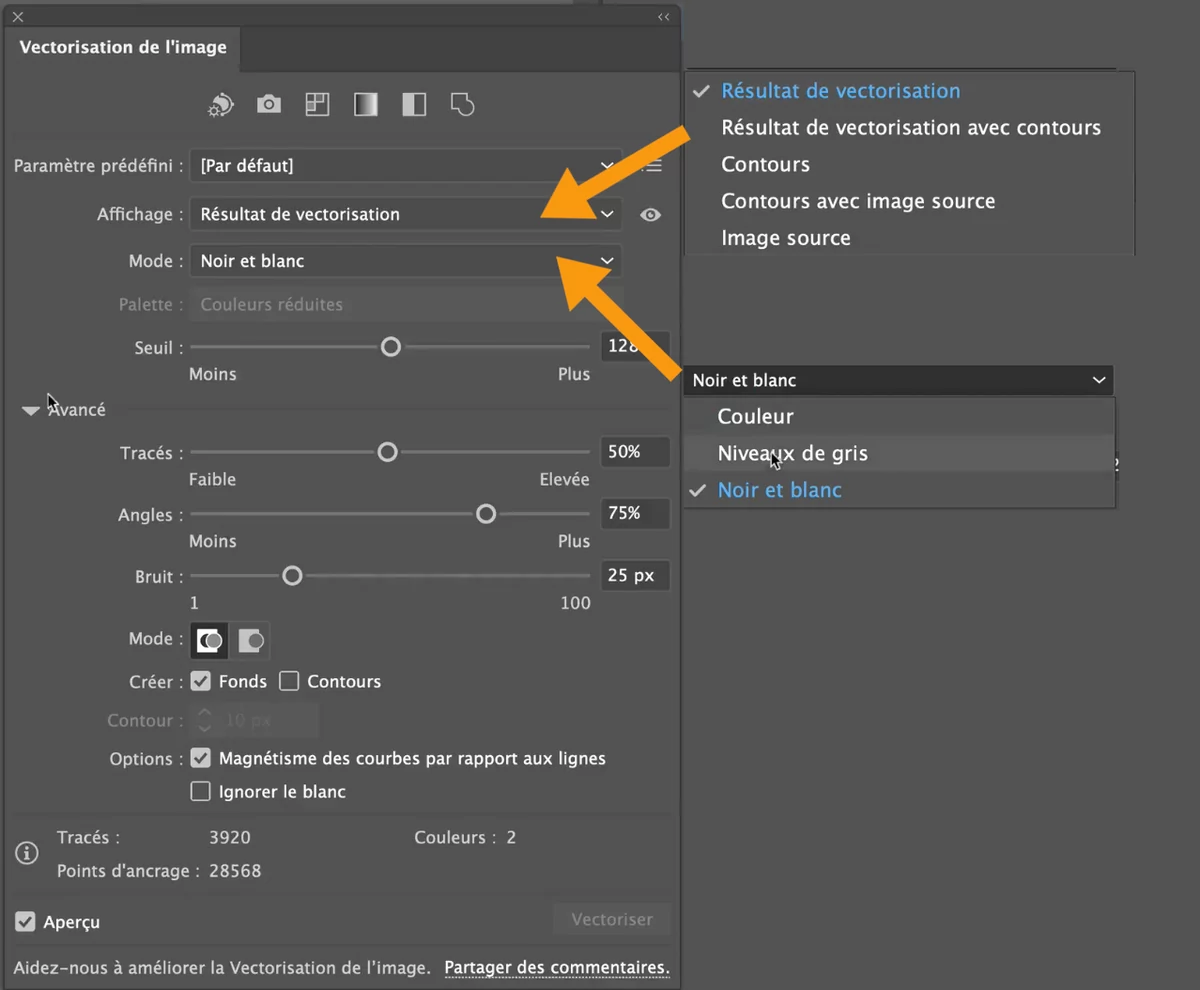
Task: Click the Angles 75% value field
Action: coord(635,514)
